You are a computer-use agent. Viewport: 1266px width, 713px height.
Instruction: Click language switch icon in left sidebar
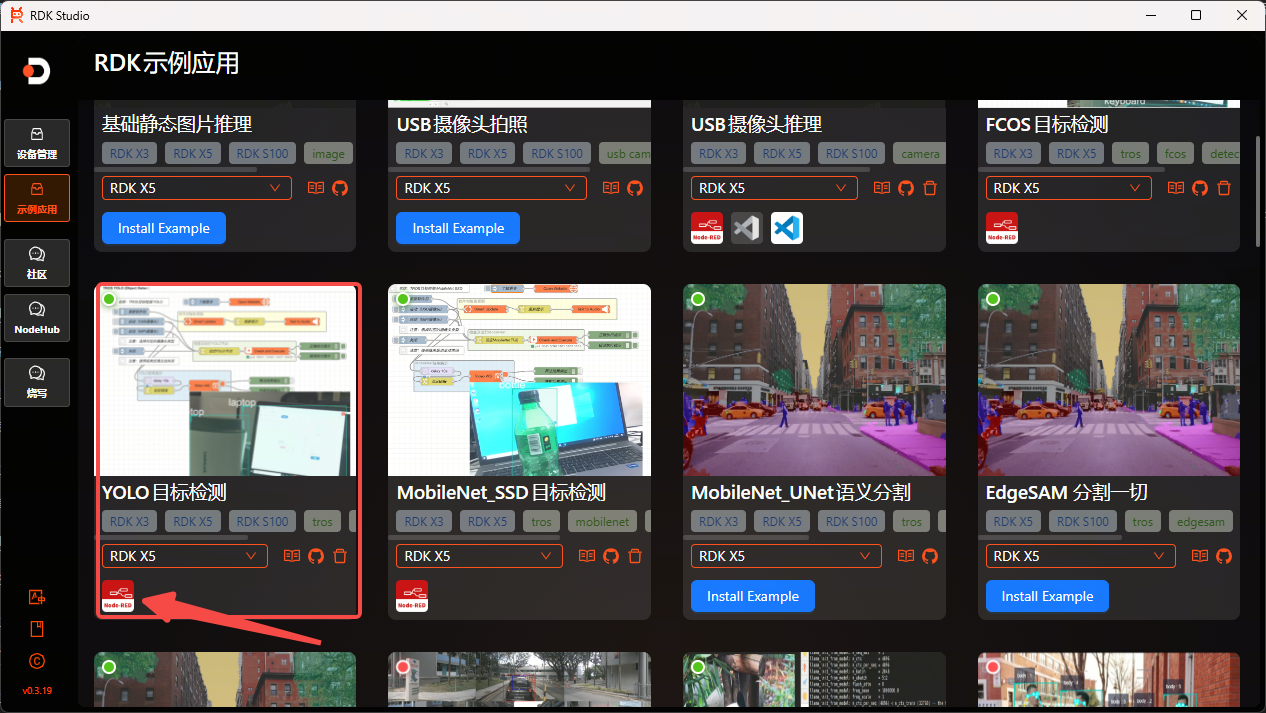coord(37,597)
